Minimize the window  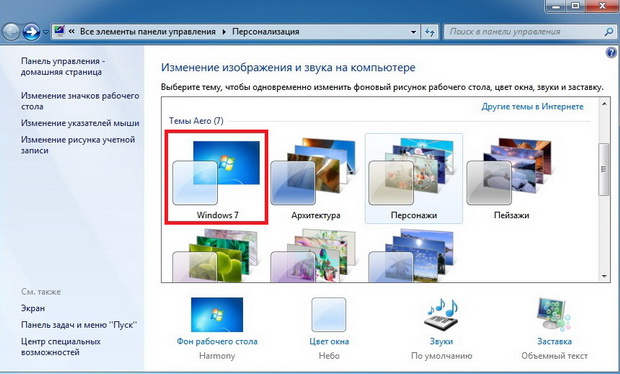point(557,6)
